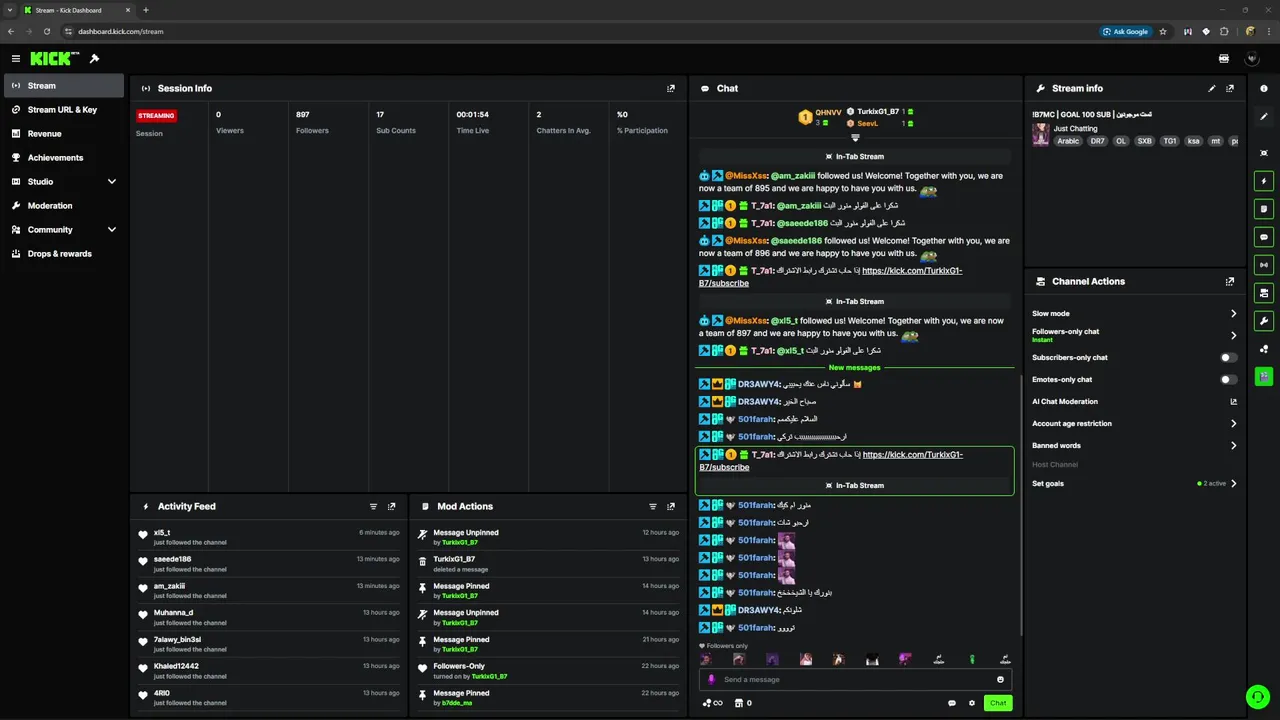Click the green Chat send button
Viewport: 1280px width, 720px height.
pyautogui.click(x=998, y=703)
